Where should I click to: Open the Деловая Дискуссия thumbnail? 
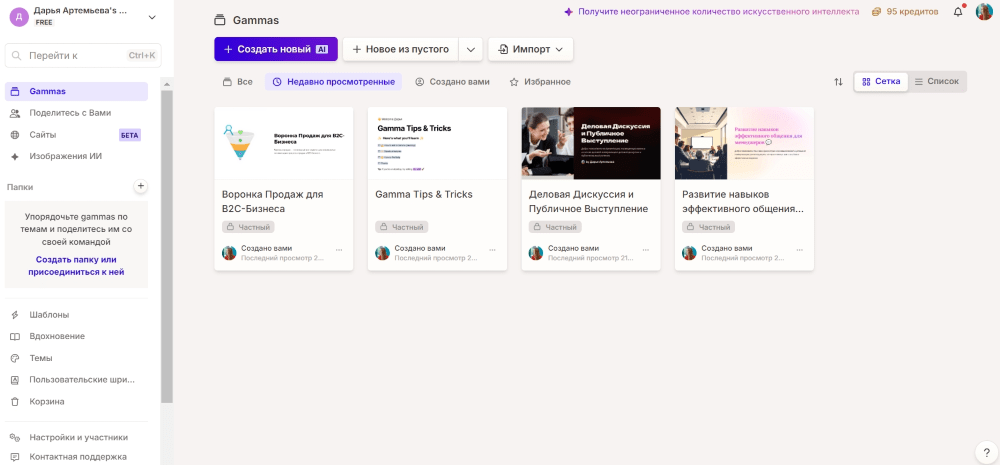(x=591, y=144)
